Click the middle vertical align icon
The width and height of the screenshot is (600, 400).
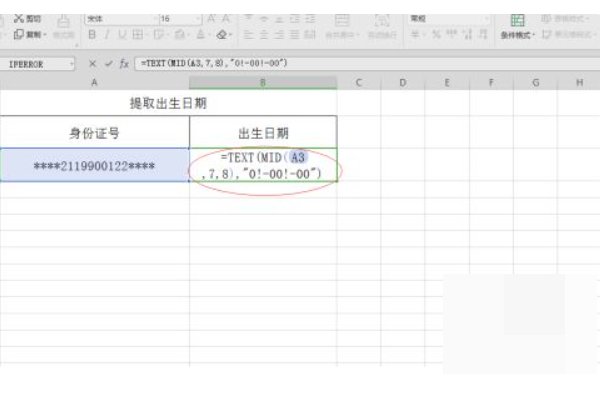264,19
